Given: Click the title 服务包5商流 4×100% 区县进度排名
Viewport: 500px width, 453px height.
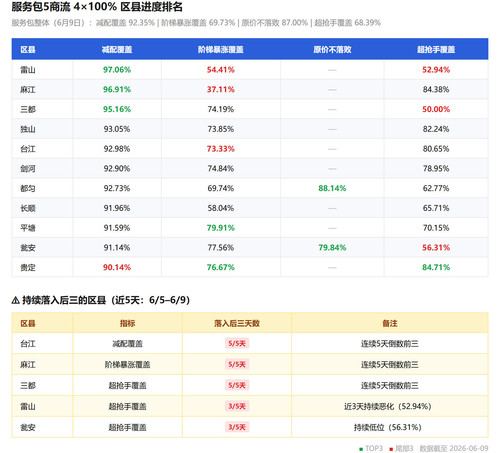Looking at the screenshot, I should pyautogui.click(x=97, y=7).
